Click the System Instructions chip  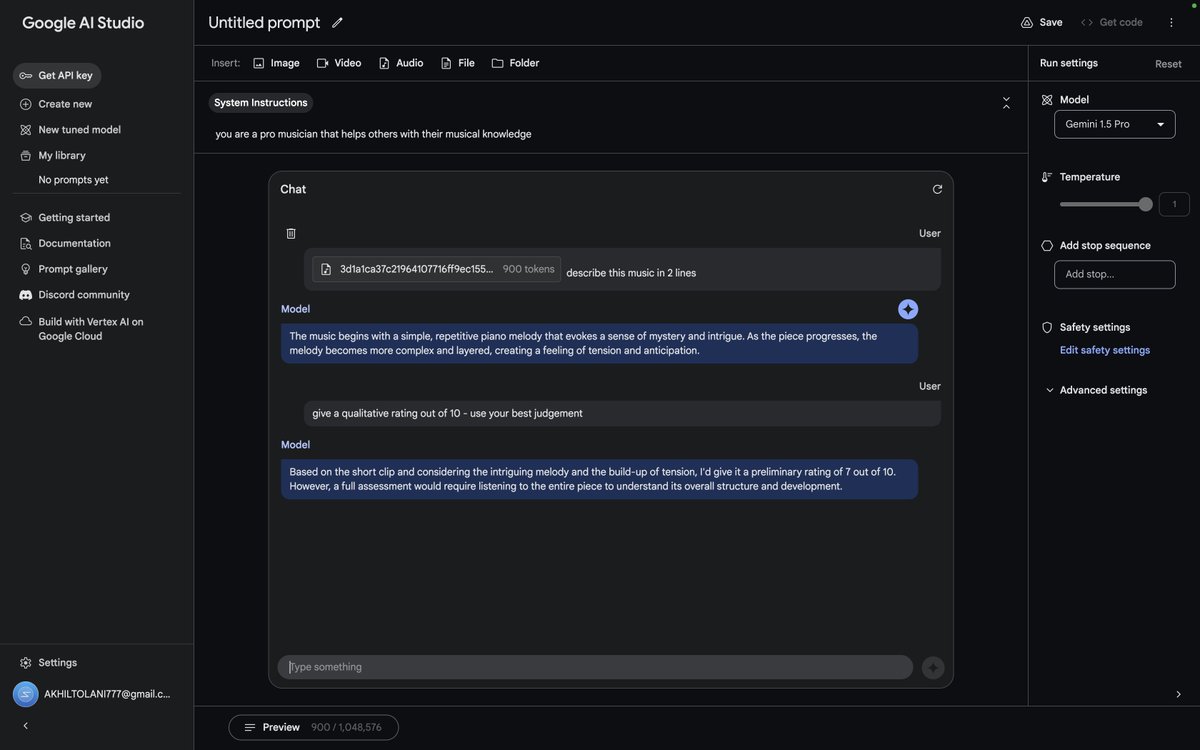261,103
